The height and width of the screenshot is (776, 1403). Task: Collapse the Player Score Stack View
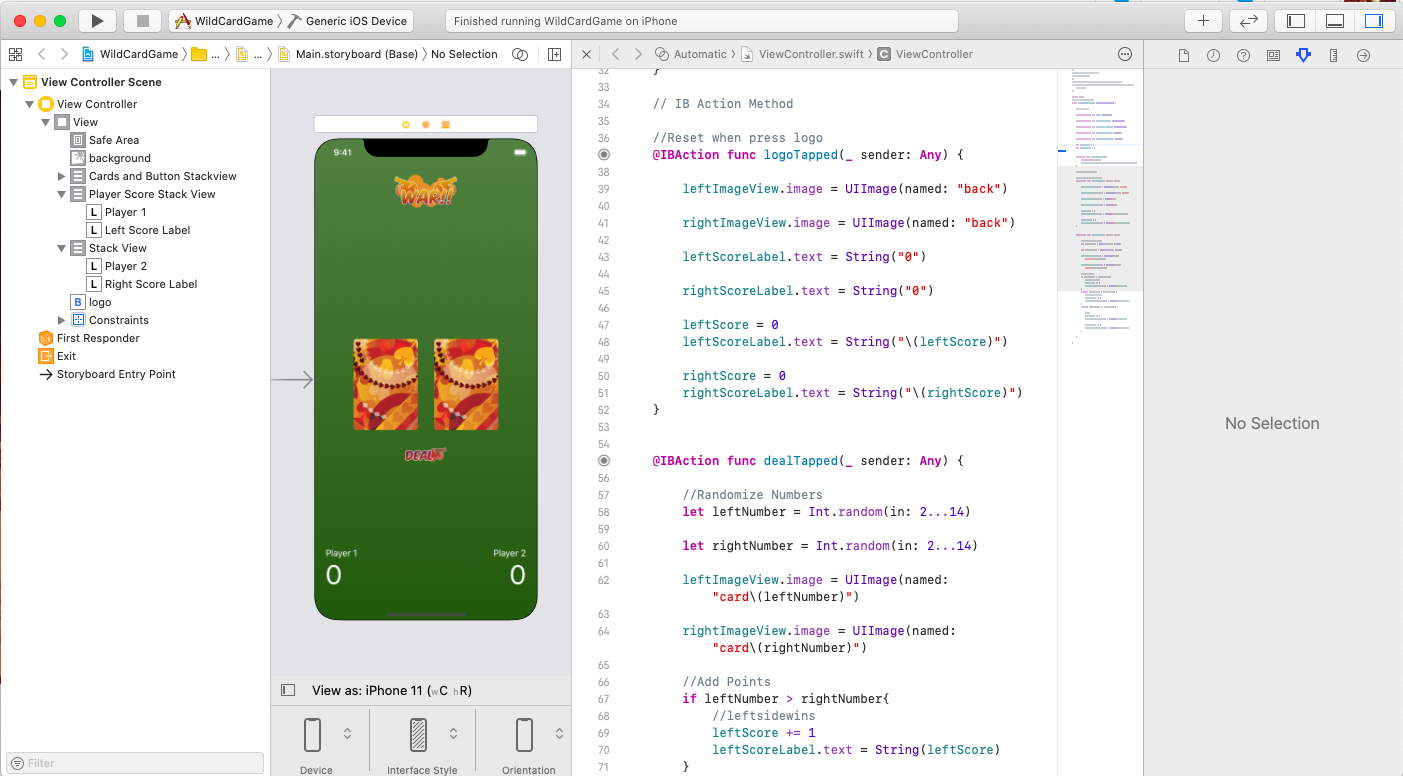(x=62, y=194)
